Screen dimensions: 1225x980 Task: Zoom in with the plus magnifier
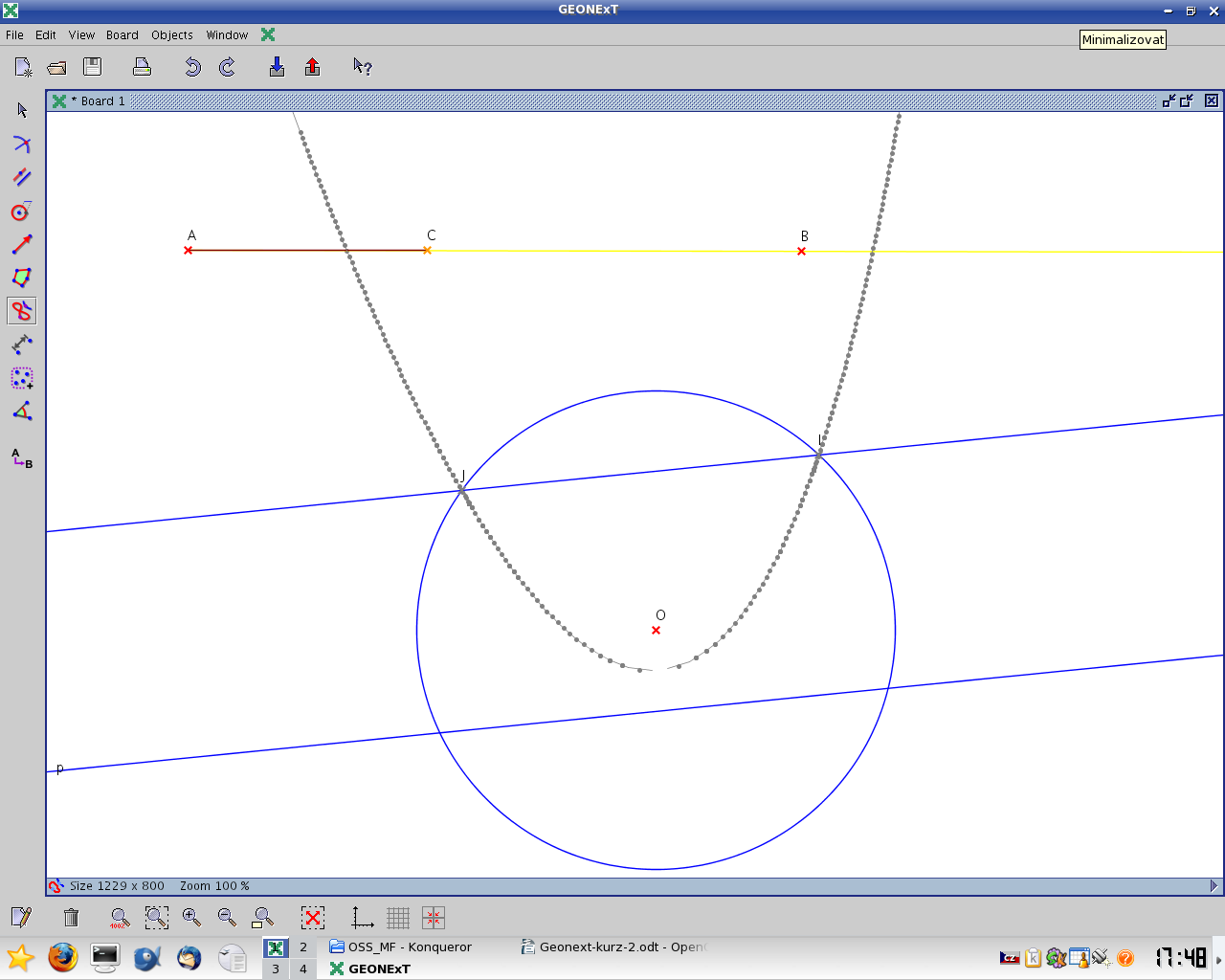tap(191, 918)
